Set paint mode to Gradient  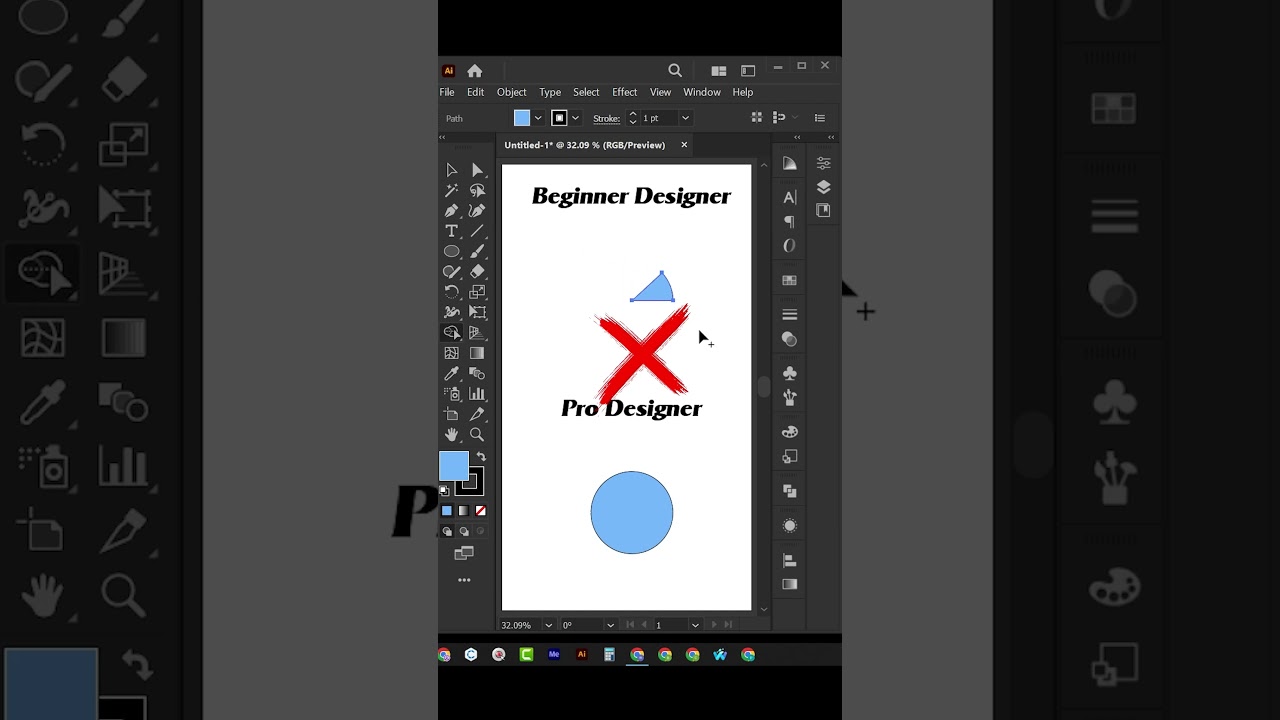click(x=463, y=511)
